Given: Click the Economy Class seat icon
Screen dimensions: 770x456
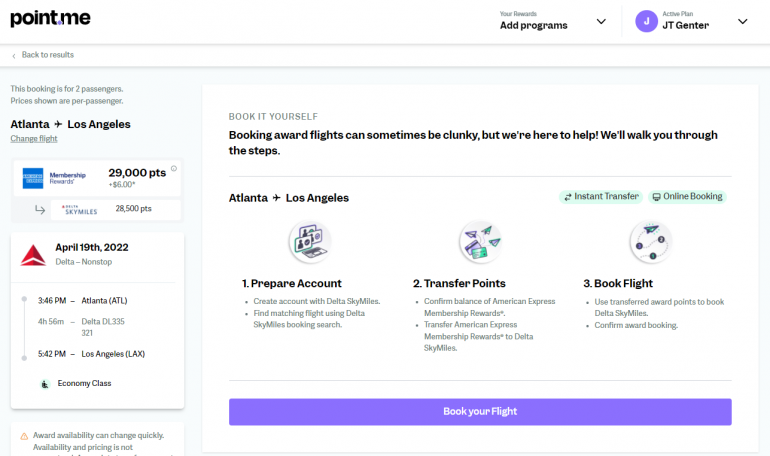Looking at the screenshot, I should (45, 383).
